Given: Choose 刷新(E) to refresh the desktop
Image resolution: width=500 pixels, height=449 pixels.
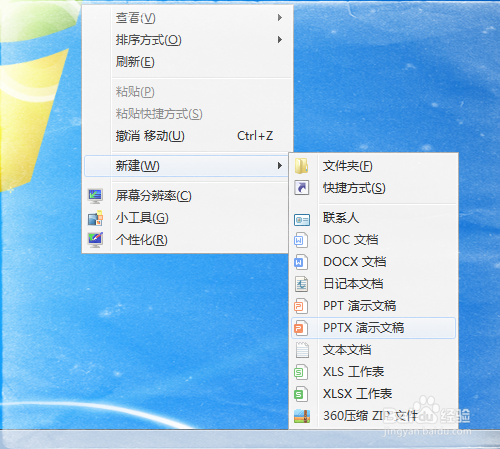Looking at the screenshot, I should click(187, 62).
